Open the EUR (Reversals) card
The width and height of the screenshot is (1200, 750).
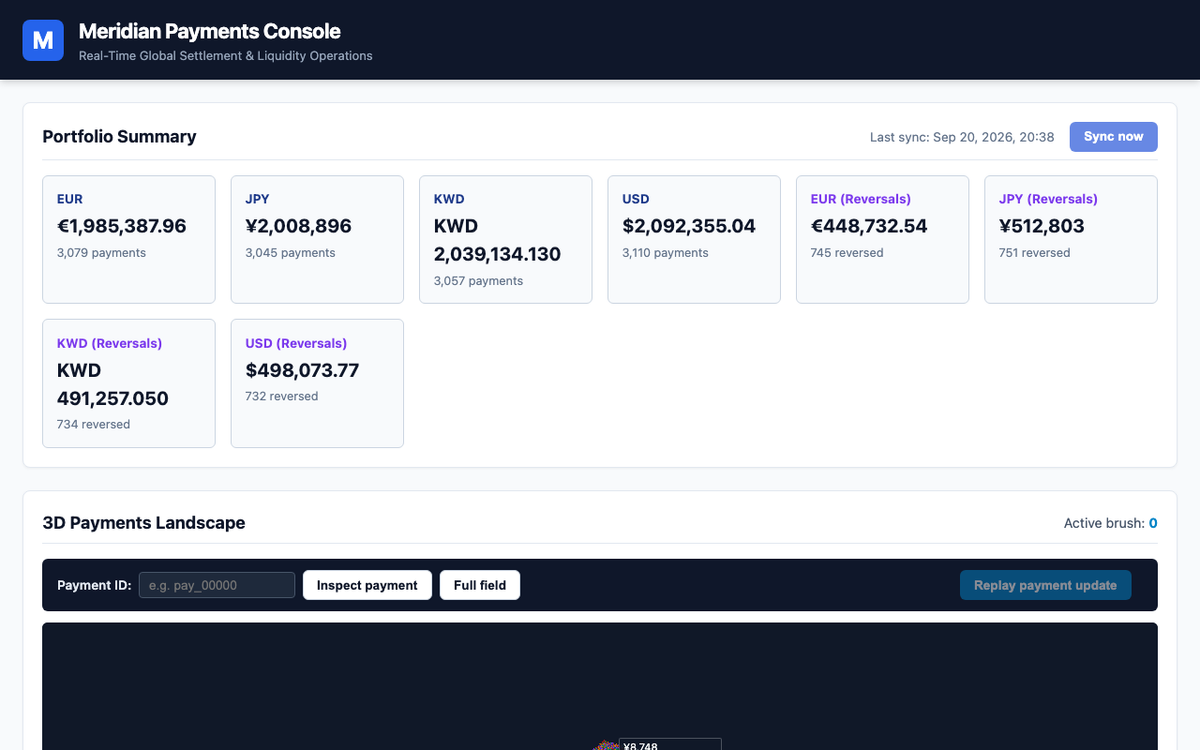pyautogui.click(x=882, y=240)
